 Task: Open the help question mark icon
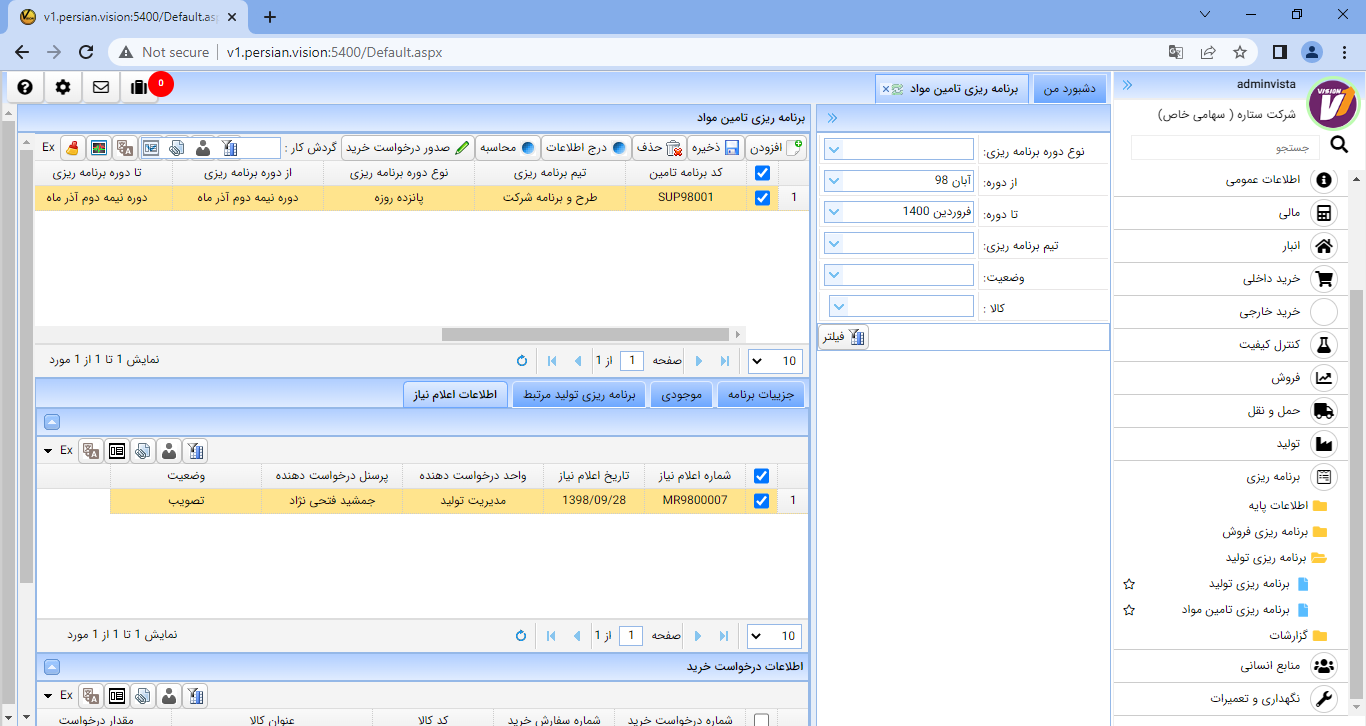coord(25,87)
